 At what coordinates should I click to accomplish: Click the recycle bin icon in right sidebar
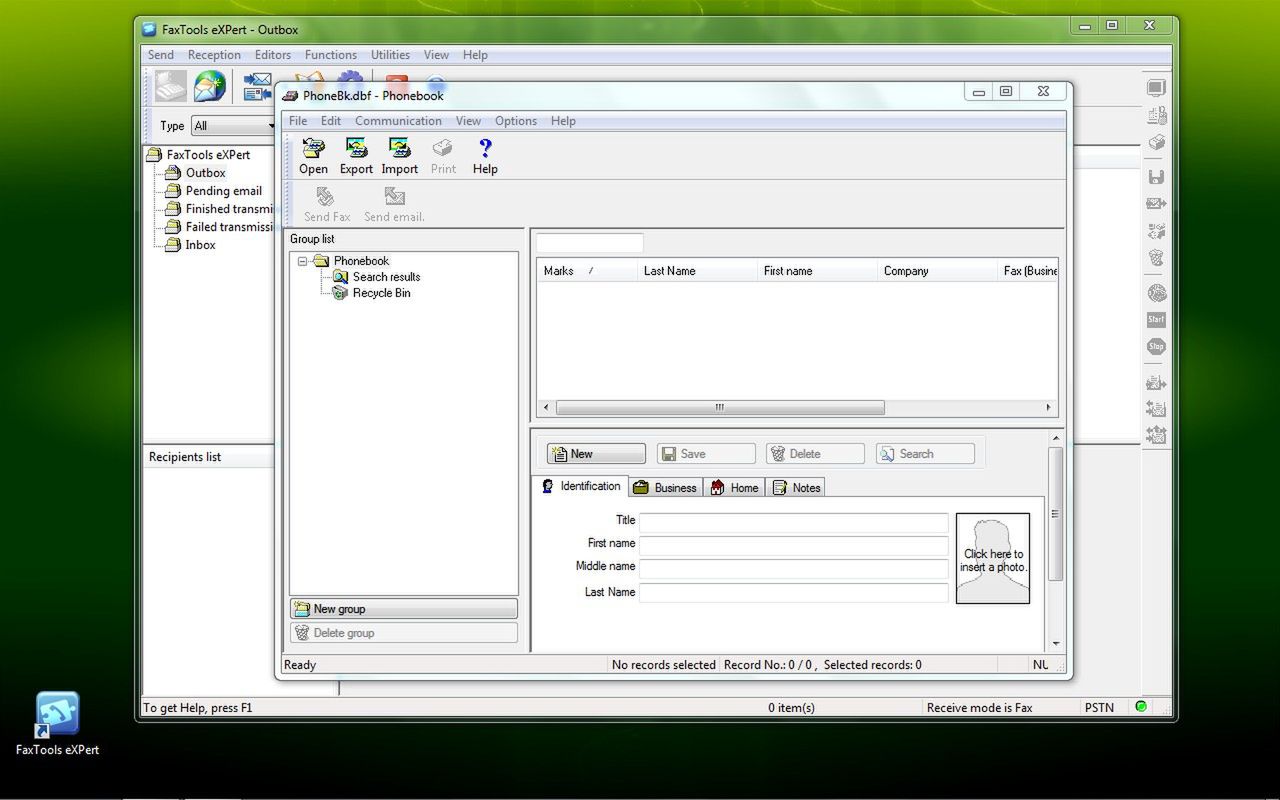(1156, 257)
